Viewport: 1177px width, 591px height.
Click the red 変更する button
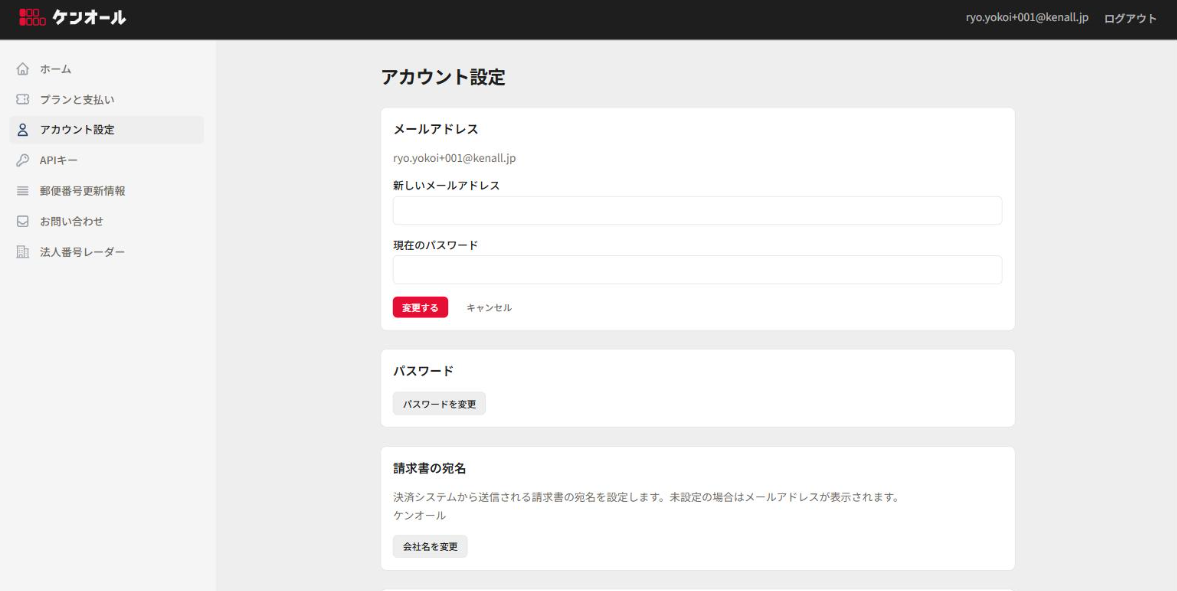[x=420, y=307]
